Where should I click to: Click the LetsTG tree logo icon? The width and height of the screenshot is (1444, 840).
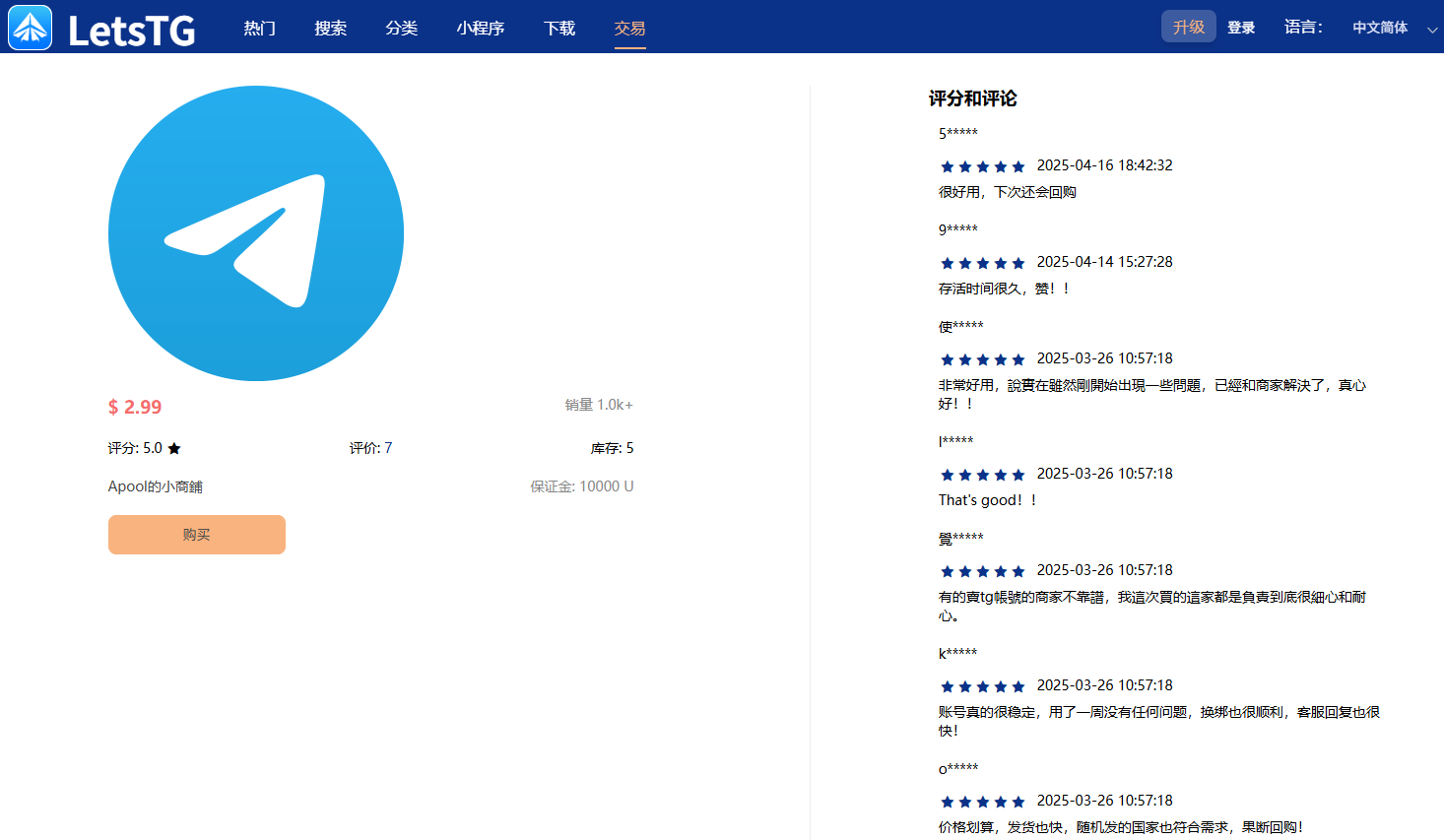pyautogui.click(x=30, y=27)
